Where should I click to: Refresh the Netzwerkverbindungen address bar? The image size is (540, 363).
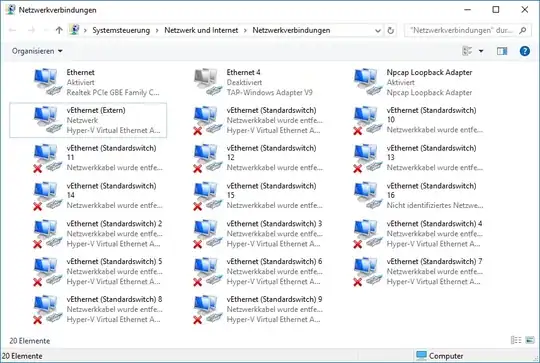click(391, 30)
